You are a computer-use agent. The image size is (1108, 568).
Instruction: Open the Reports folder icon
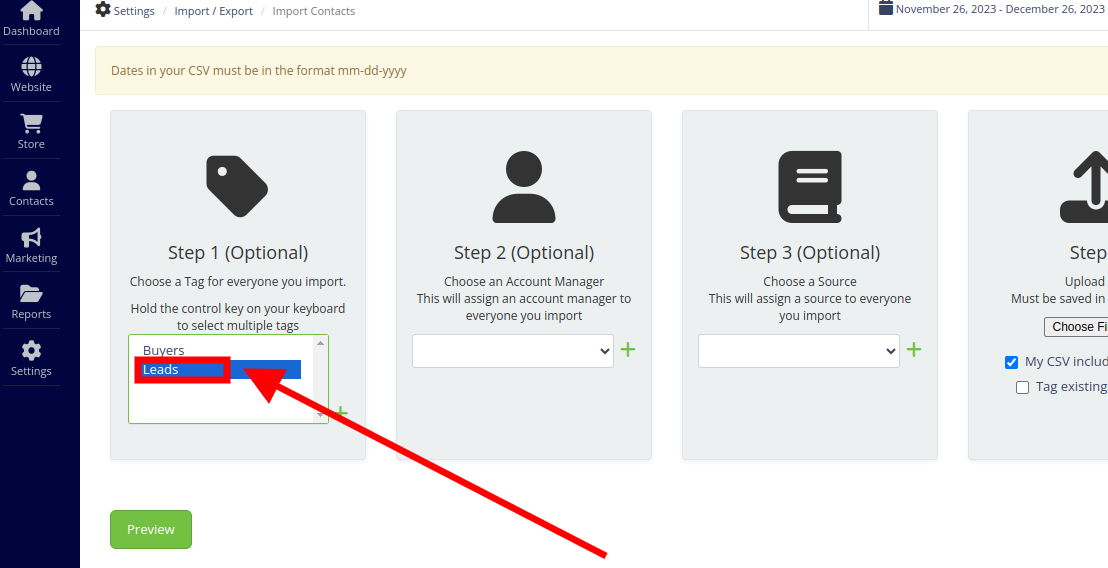(31, 293)
